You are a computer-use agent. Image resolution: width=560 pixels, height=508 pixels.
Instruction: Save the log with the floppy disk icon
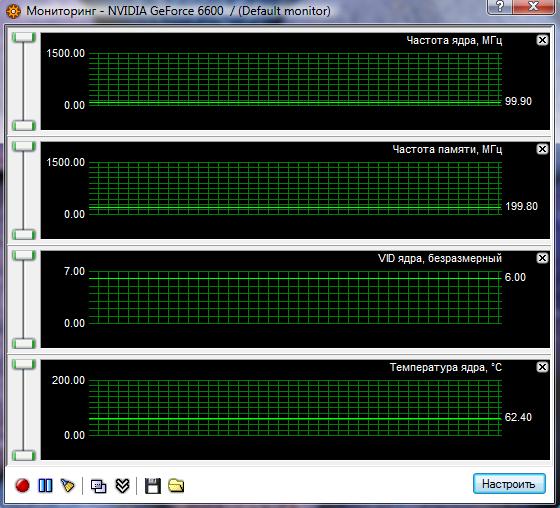152,486
